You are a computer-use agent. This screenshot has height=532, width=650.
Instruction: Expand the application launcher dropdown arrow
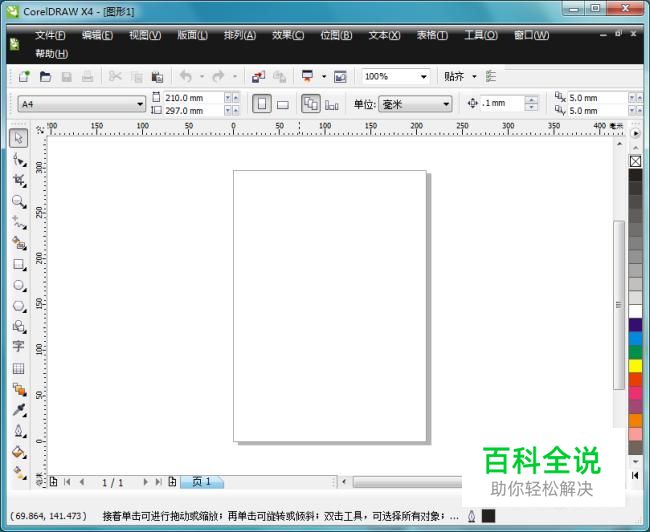pyautogui.click(x=324, y=77)
